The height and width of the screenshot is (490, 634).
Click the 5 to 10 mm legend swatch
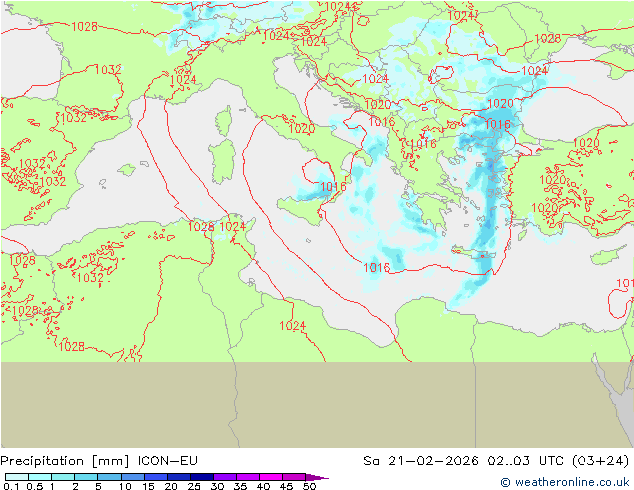(x=110, y=477)
